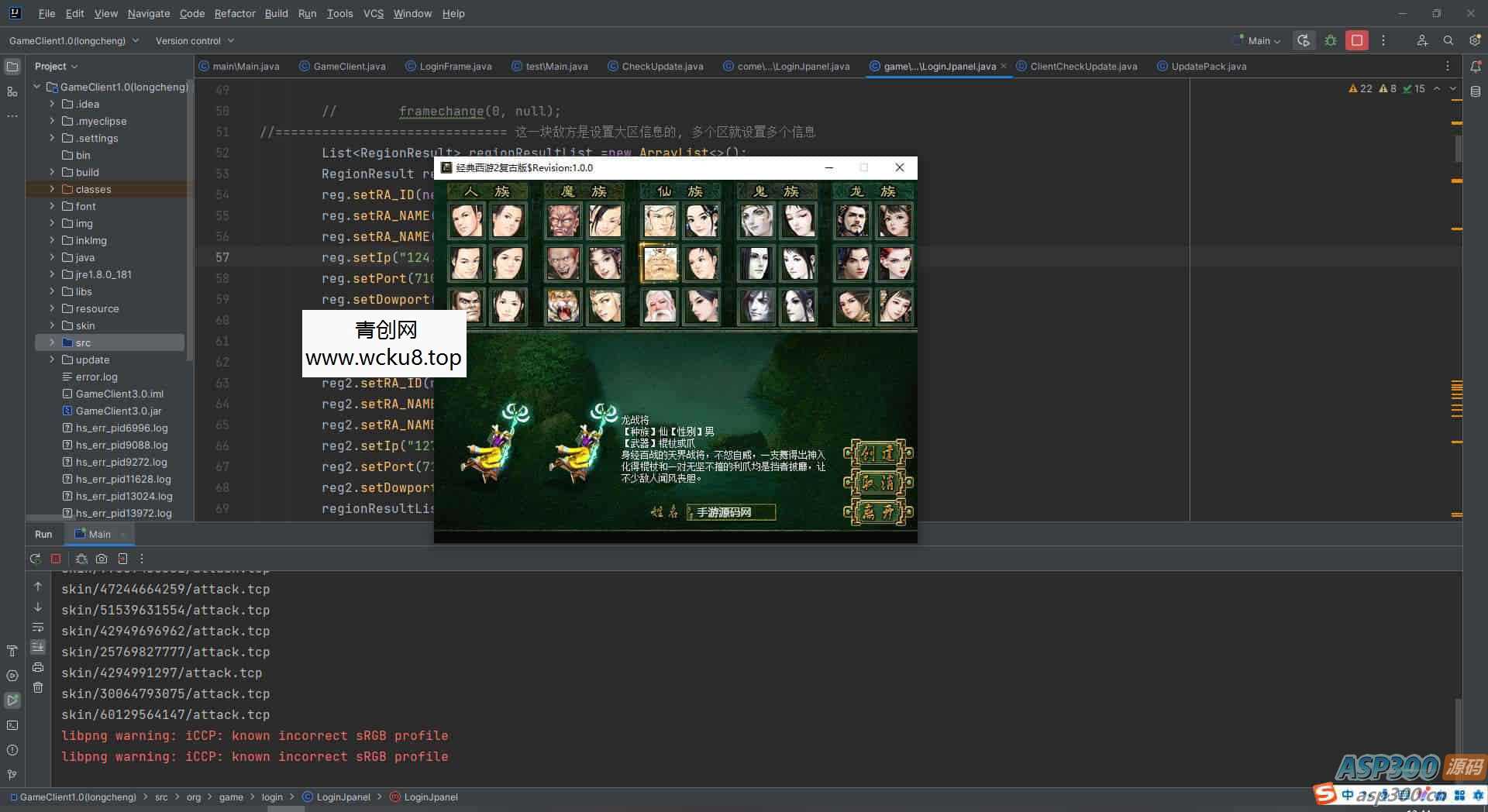Open the Version control dropdown

(195, 40)
